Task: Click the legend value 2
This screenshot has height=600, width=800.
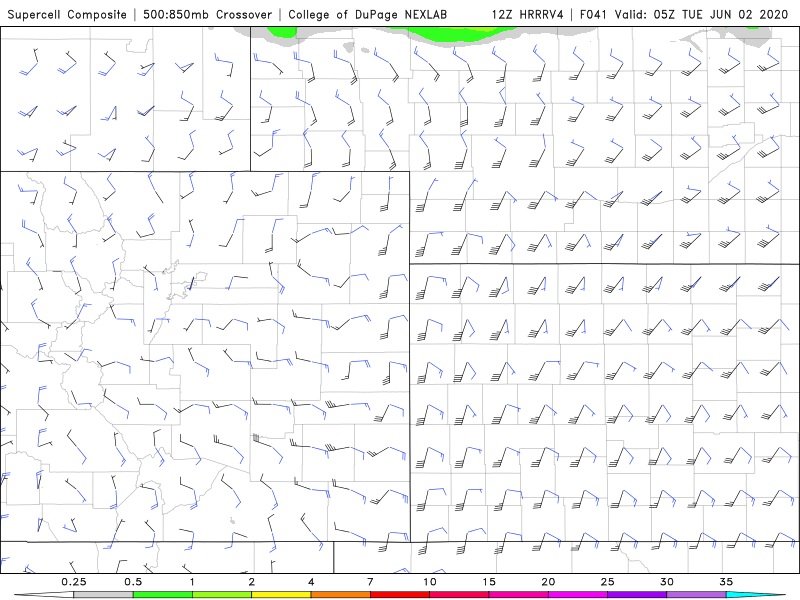Action: click(252, 582)
